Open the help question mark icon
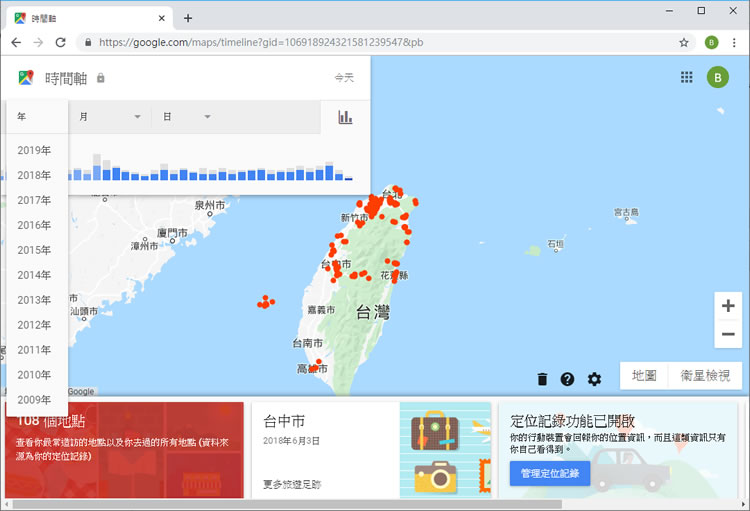 pos(568,379)
